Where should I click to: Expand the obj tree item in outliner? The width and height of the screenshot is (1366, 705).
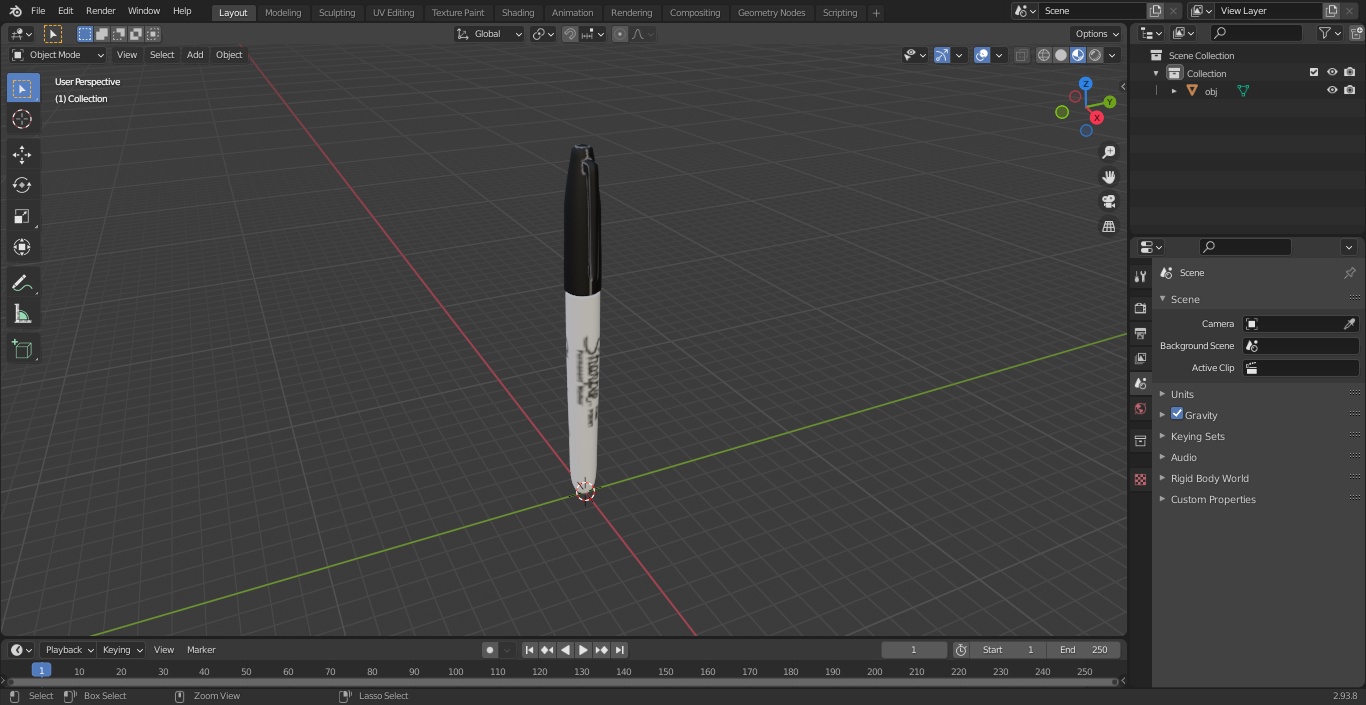click(x=1174, y=91)
